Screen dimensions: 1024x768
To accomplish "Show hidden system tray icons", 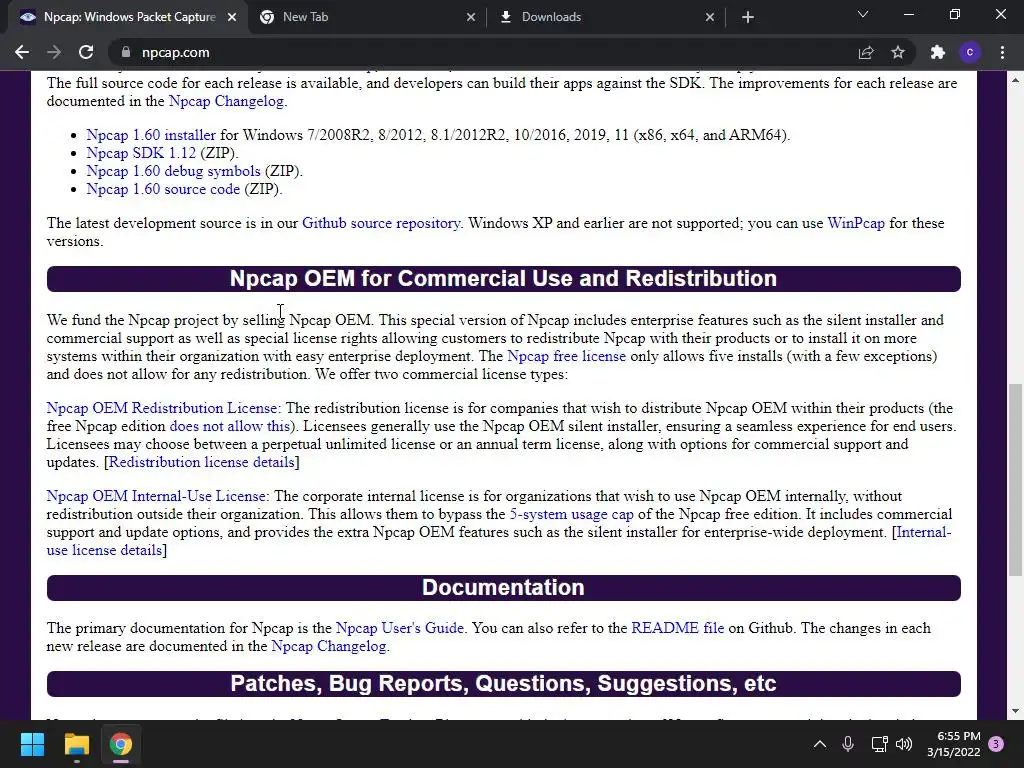I will pos(820,744).
